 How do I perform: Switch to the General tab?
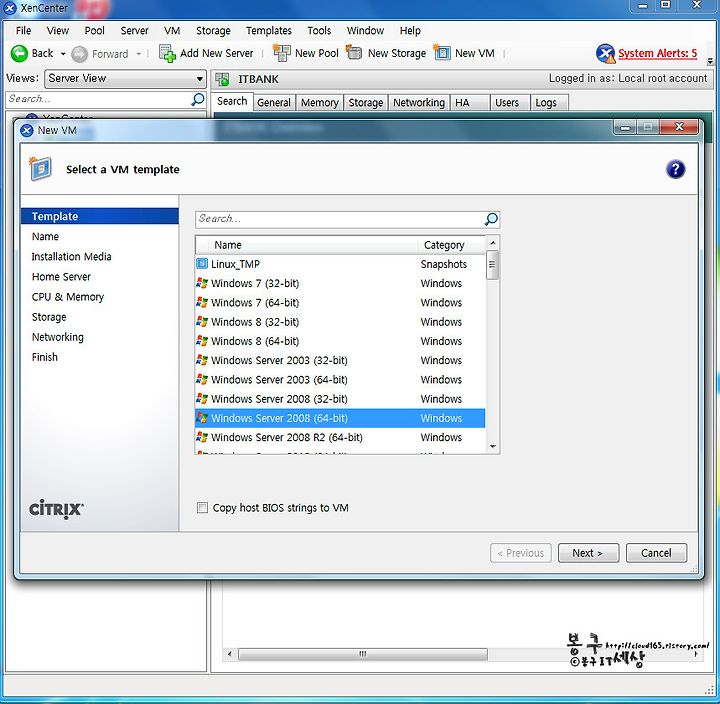point(274,102)
